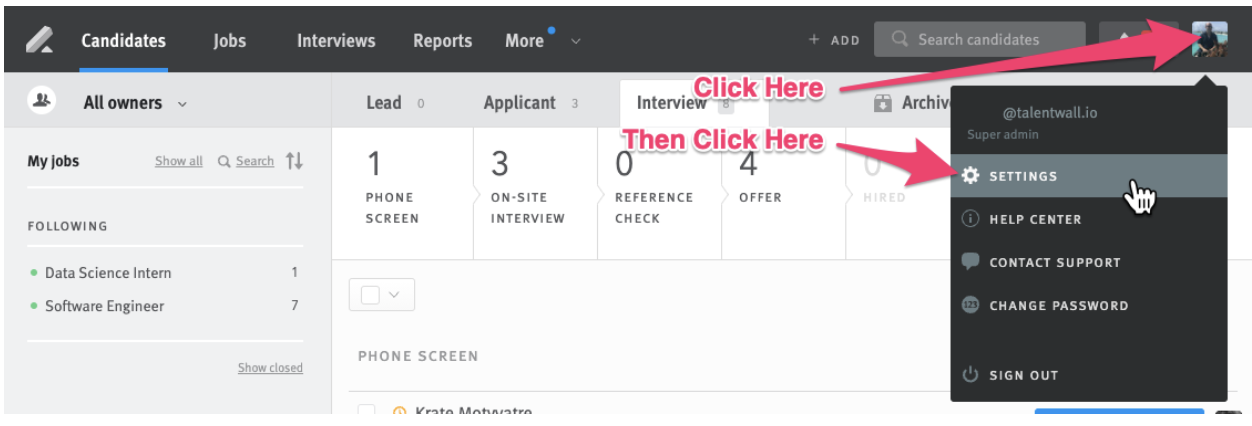Click the PHONE SCREEN list heading
Viewport: 1252px width, 426px height.
coord(418,356)
